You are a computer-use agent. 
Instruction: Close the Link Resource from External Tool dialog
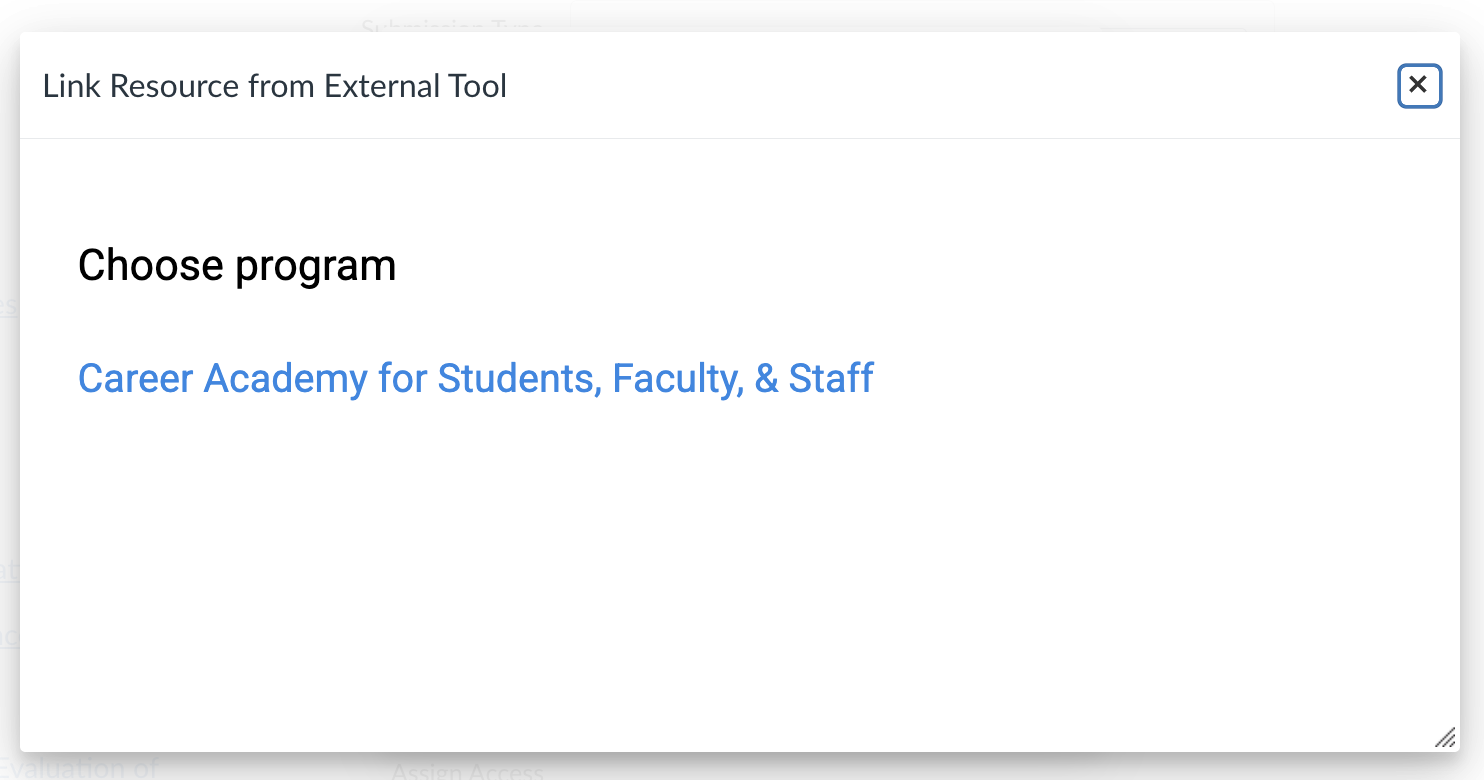tap(1419, 86)
